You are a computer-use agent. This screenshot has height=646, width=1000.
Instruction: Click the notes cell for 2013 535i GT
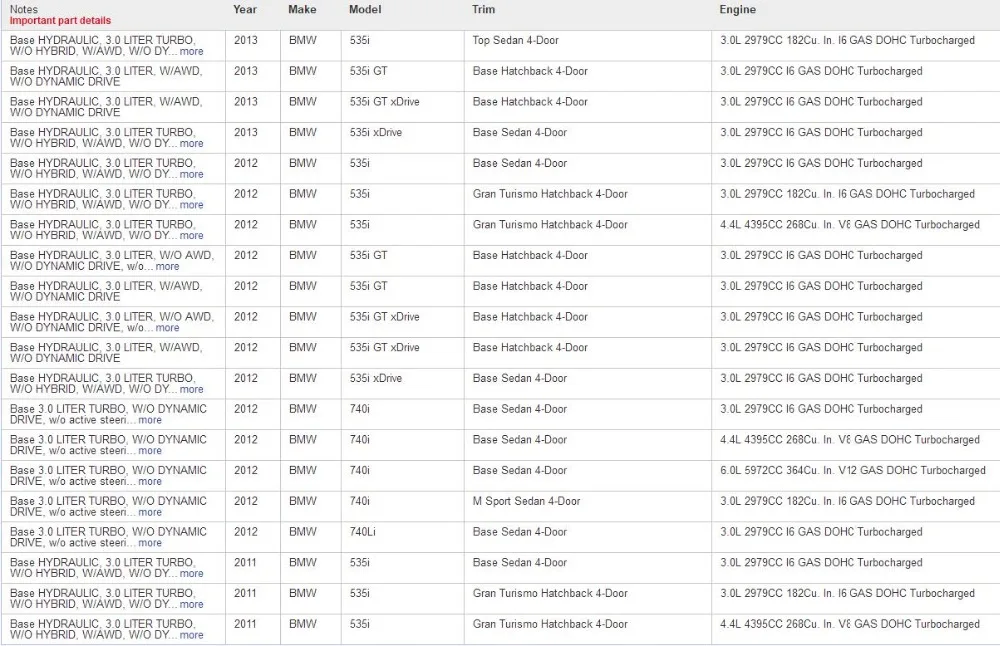(113, 77)
